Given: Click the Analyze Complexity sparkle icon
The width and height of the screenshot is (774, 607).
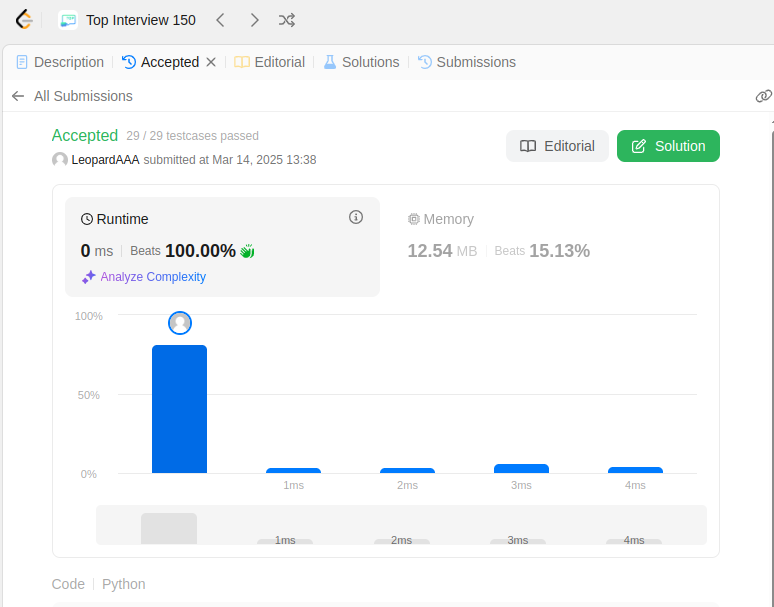Looking at the screenshot, I should tap(89, 277).
